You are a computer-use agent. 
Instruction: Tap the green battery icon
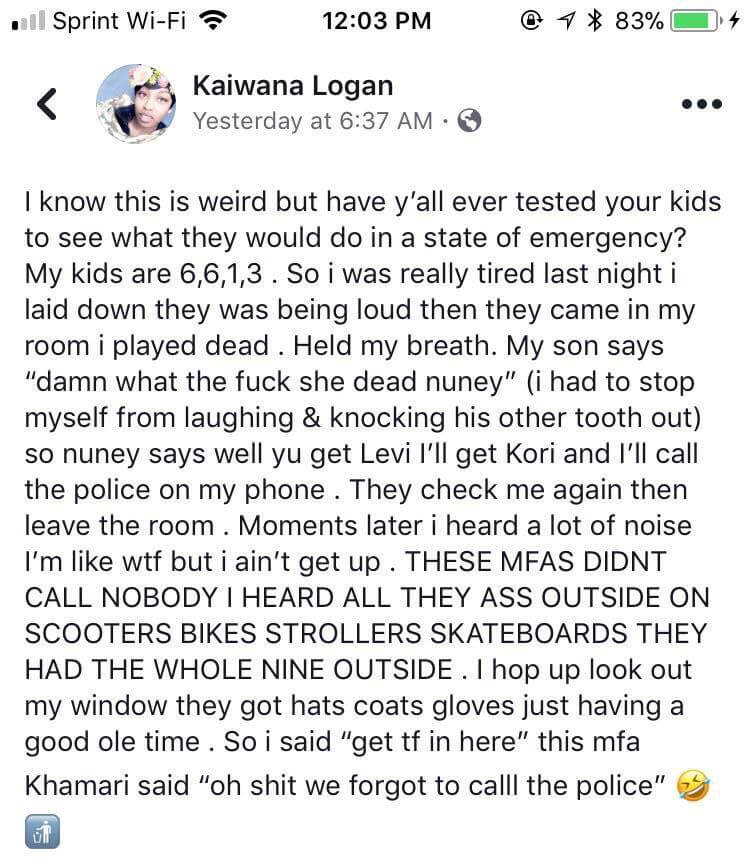tap(696, 19)
